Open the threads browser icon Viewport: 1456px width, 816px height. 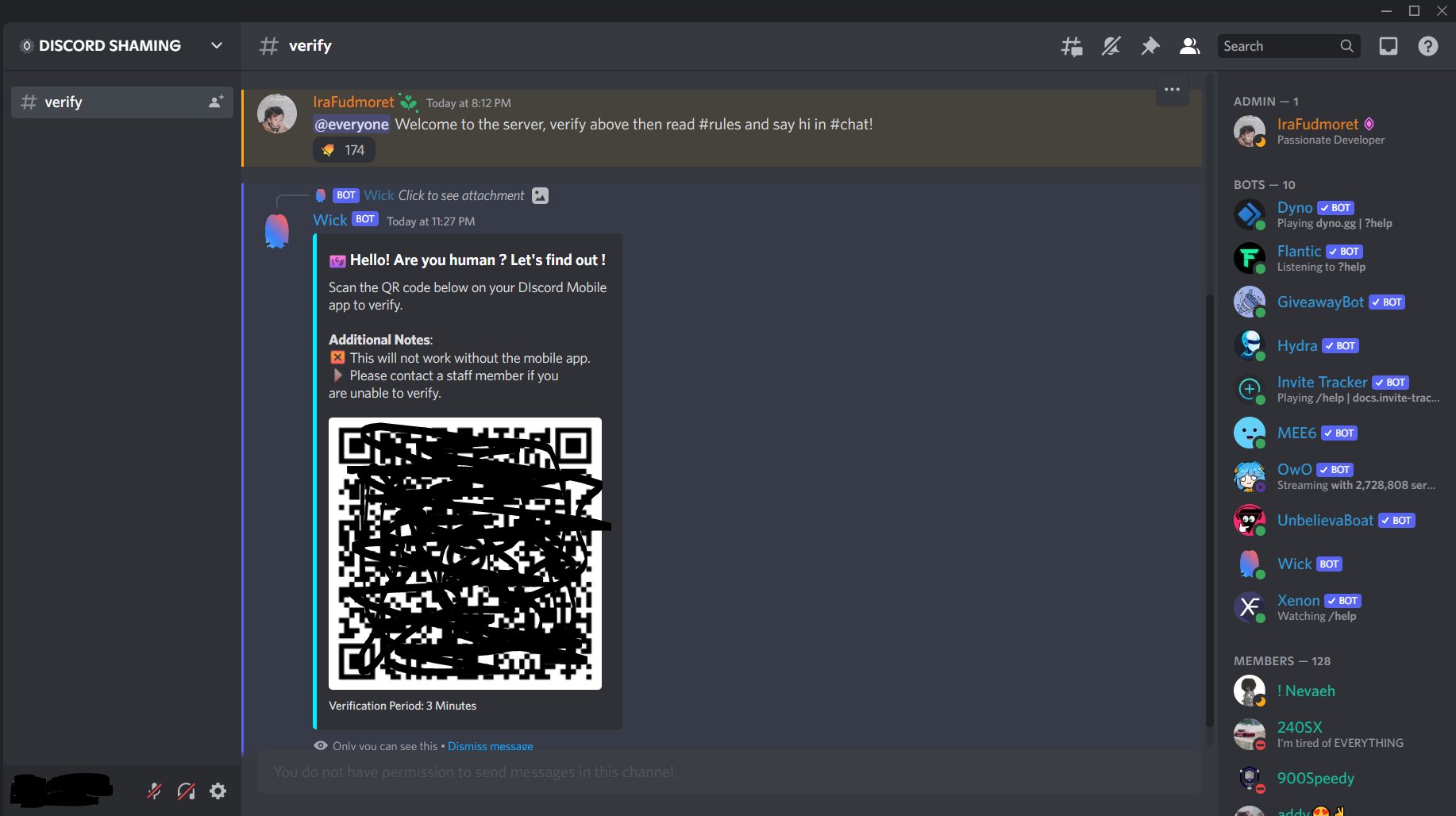click(x=1071, y=45)
